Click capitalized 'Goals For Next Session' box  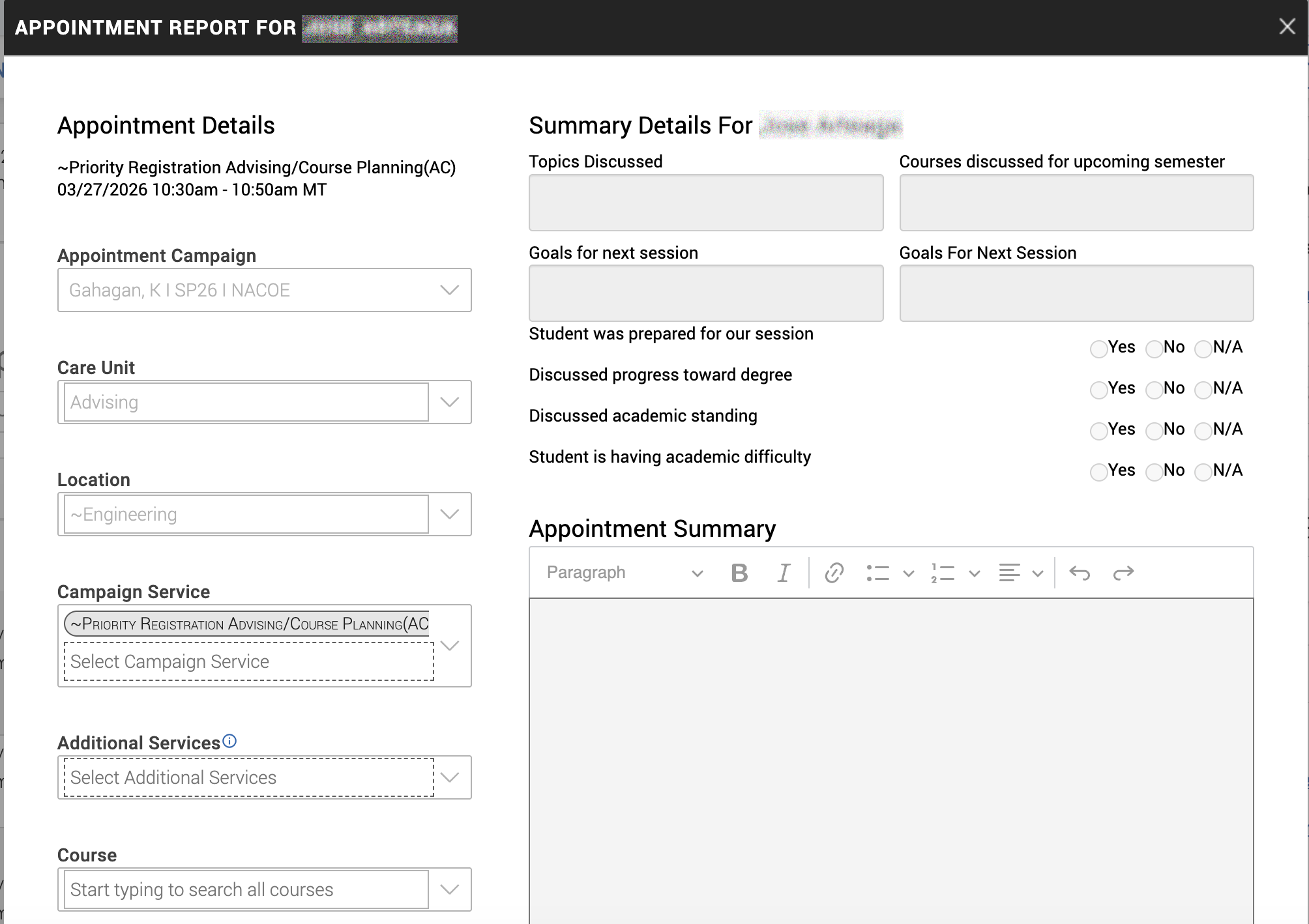(x=1076, y=293)
